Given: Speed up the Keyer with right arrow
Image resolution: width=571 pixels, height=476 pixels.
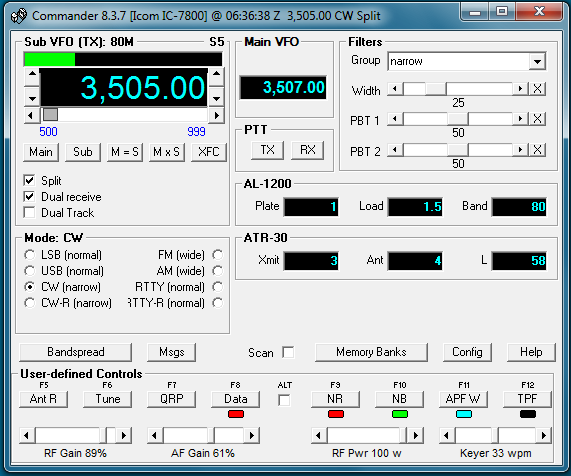Looking at the screenshot, I should point(544,435).
